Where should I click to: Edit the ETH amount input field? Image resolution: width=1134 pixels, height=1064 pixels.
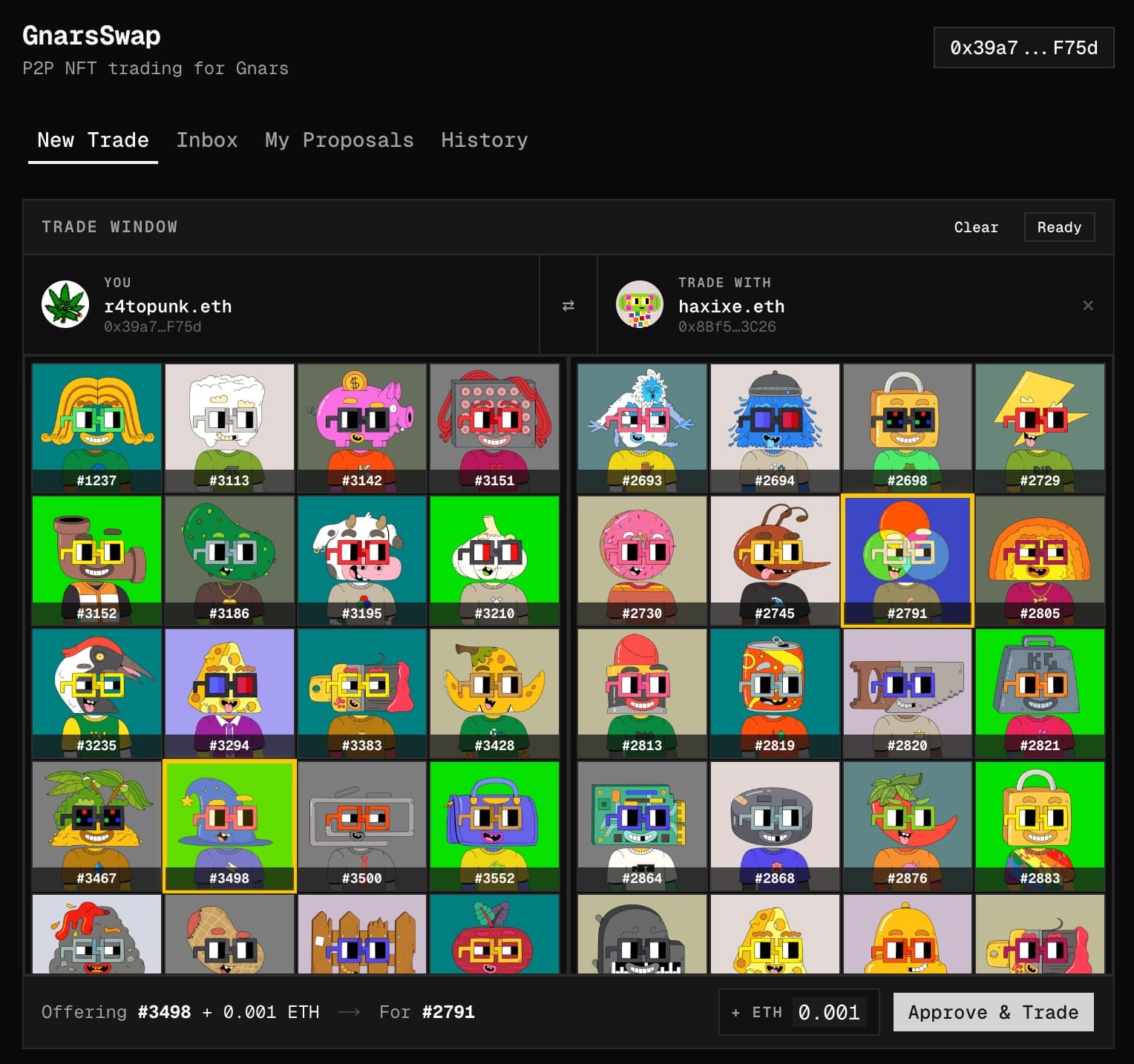click(828, 1011)
